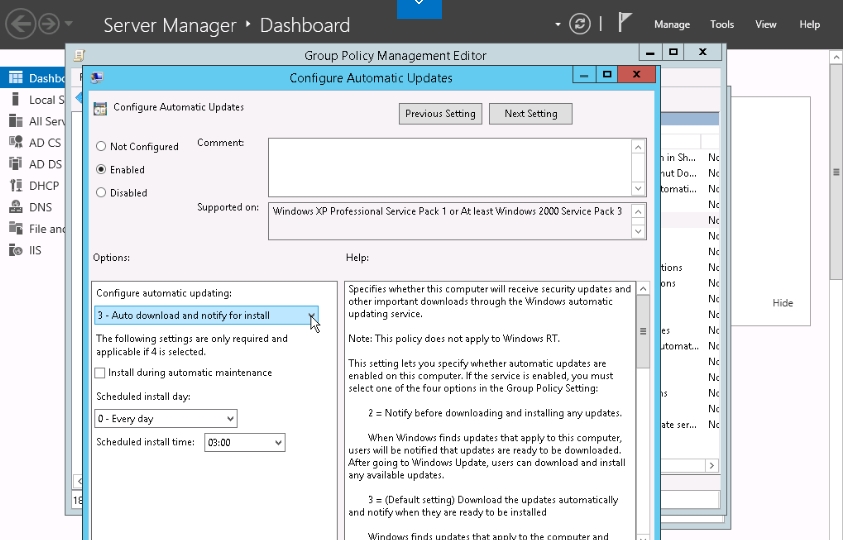This screenshot has height=540, width=848.
Task: Click the Configure Automatic Updates policy icon
Action: point(100,108)
